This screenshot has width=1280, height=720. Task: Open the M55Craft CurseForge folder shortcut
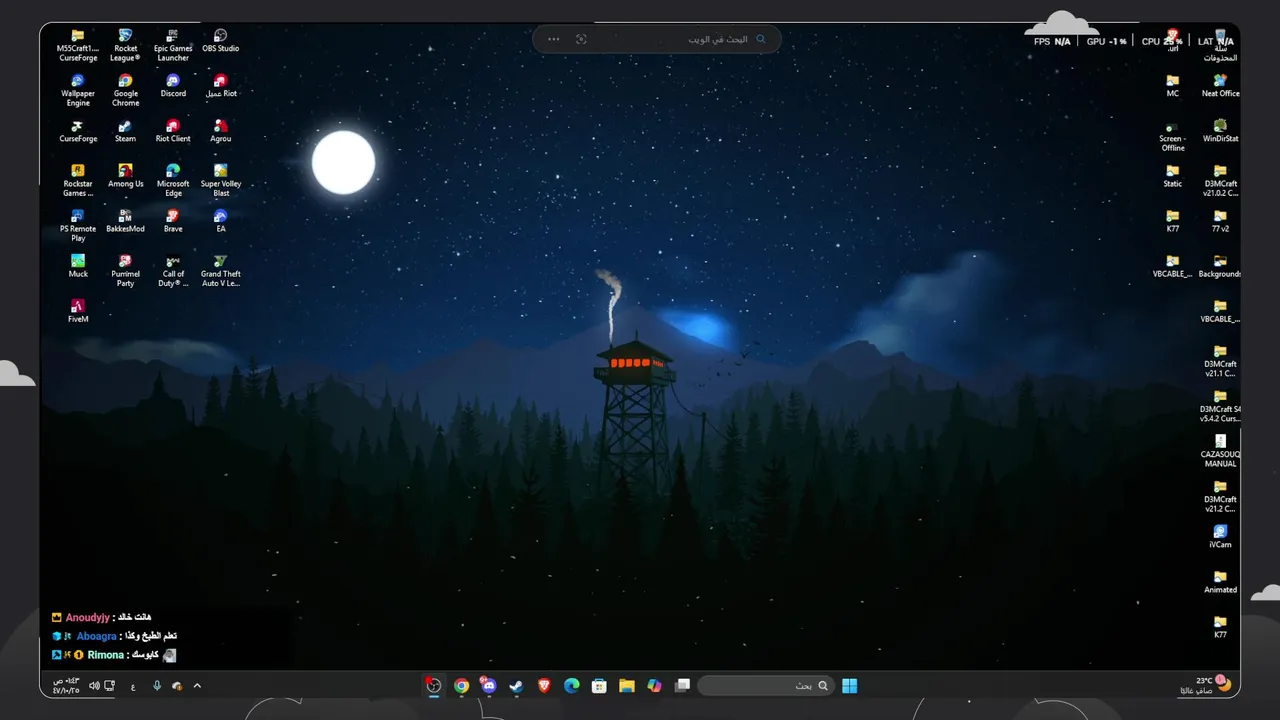pyautogui.click(x=78, y=46)
